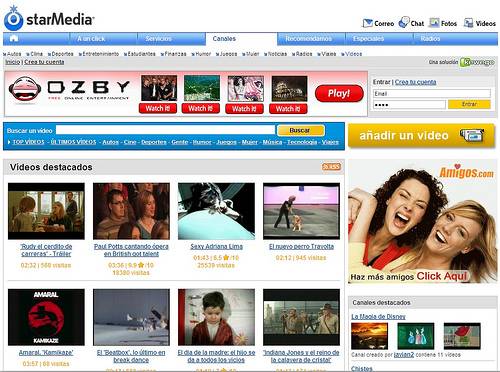500x372 pixels.
Task: Go to home via house icon
Action: pos(14,38)
